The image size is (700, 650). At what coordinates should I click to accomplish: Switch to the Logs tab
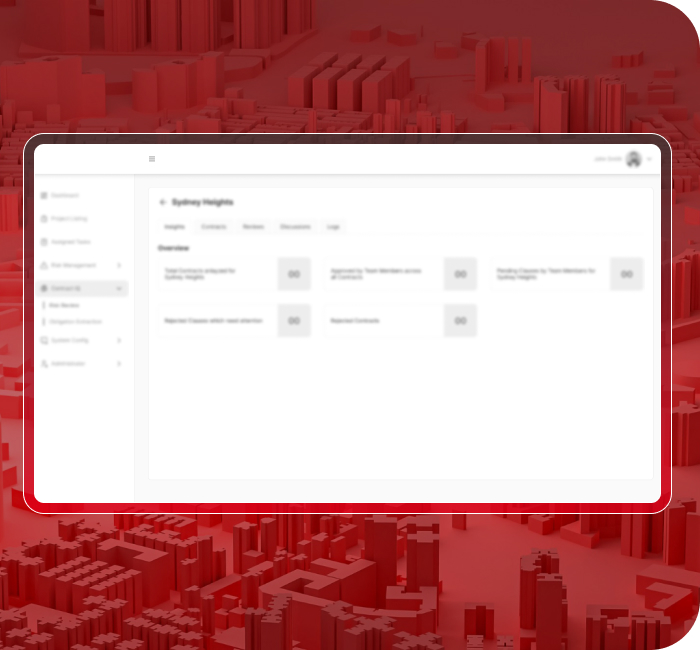pos(333,227)
